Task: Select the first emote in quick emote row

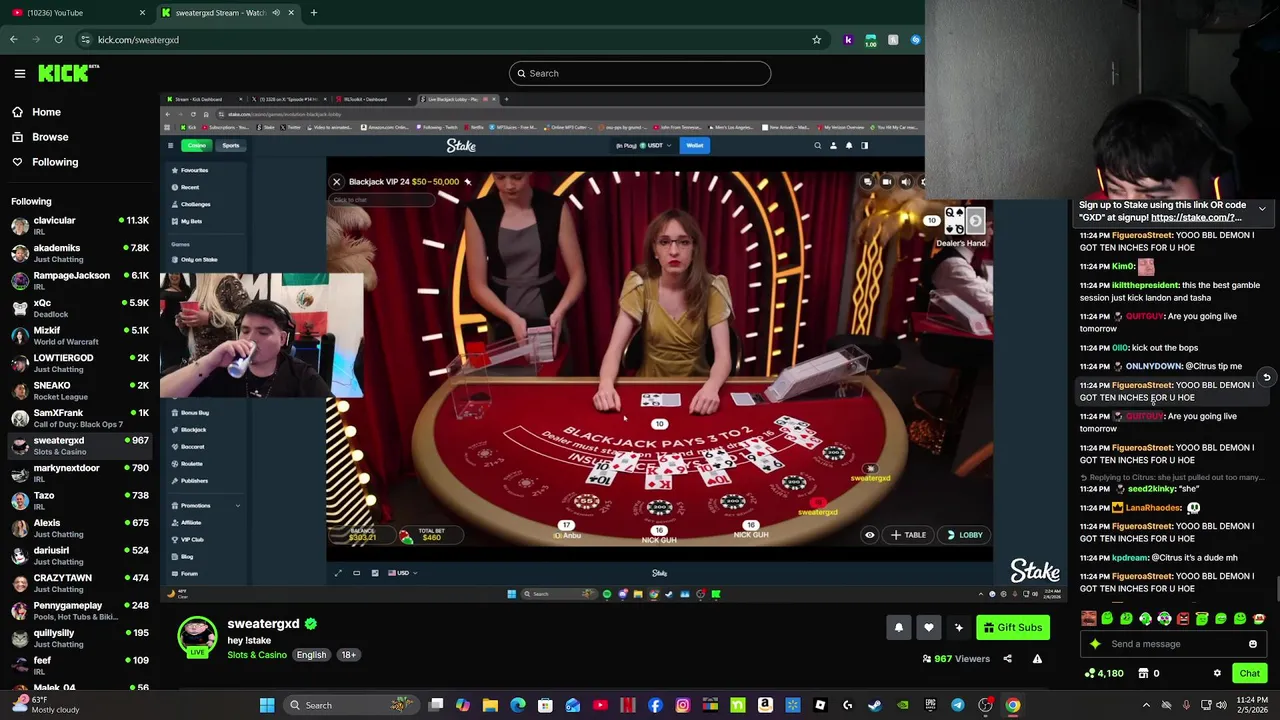Action: (x=1089, y=619)
